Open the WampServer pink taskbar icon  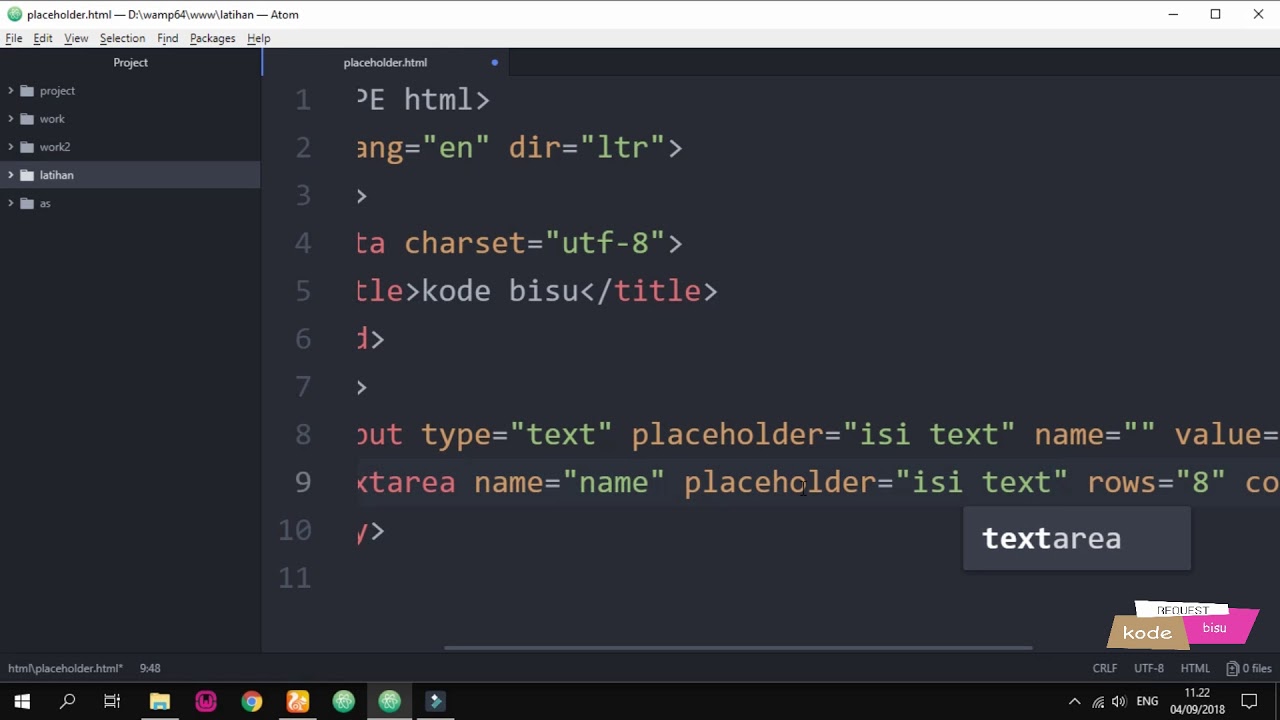click(x=206, y=701)
